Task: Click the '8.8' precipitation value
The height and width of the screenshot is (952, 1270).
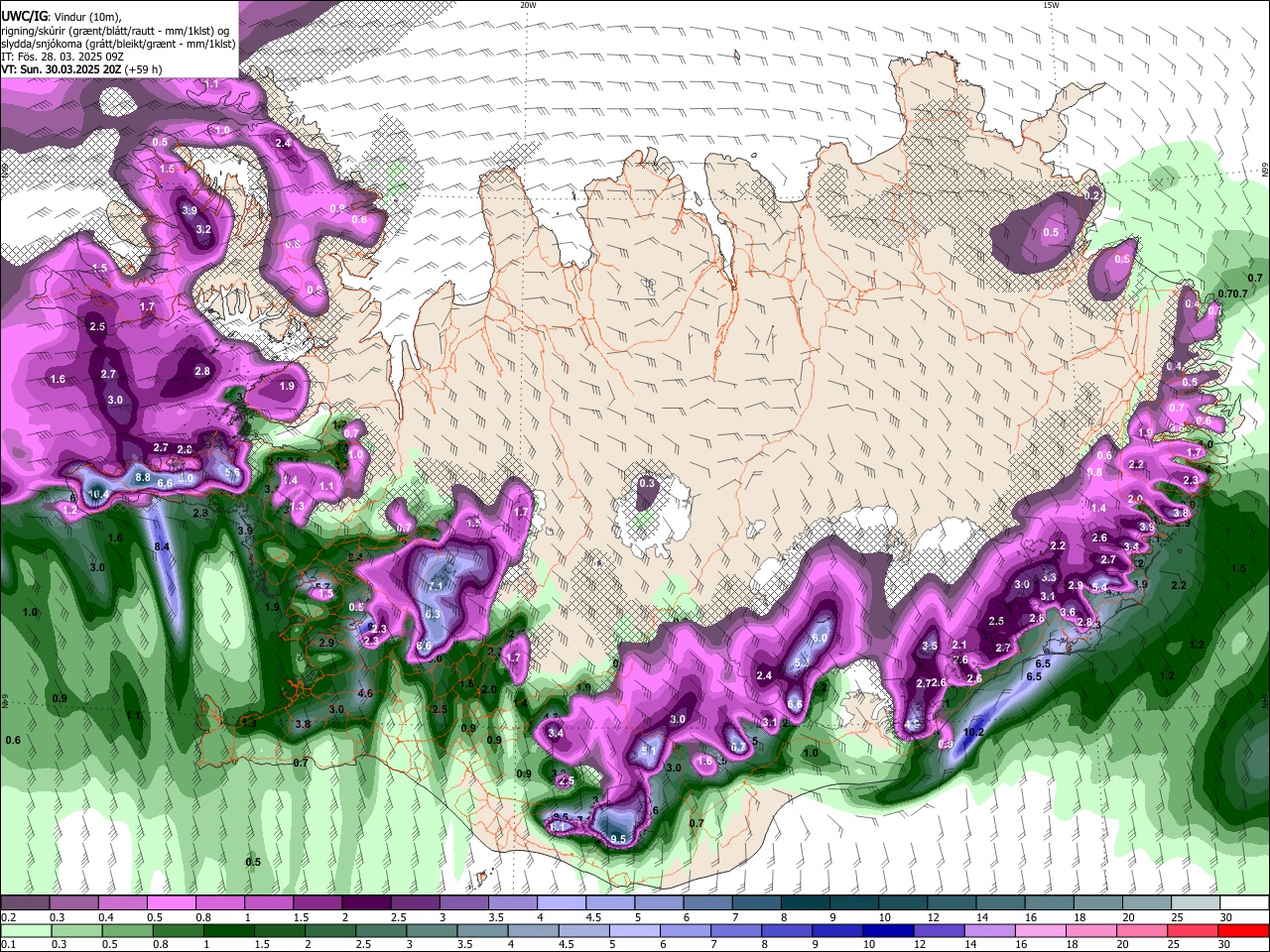Action: 143,477
